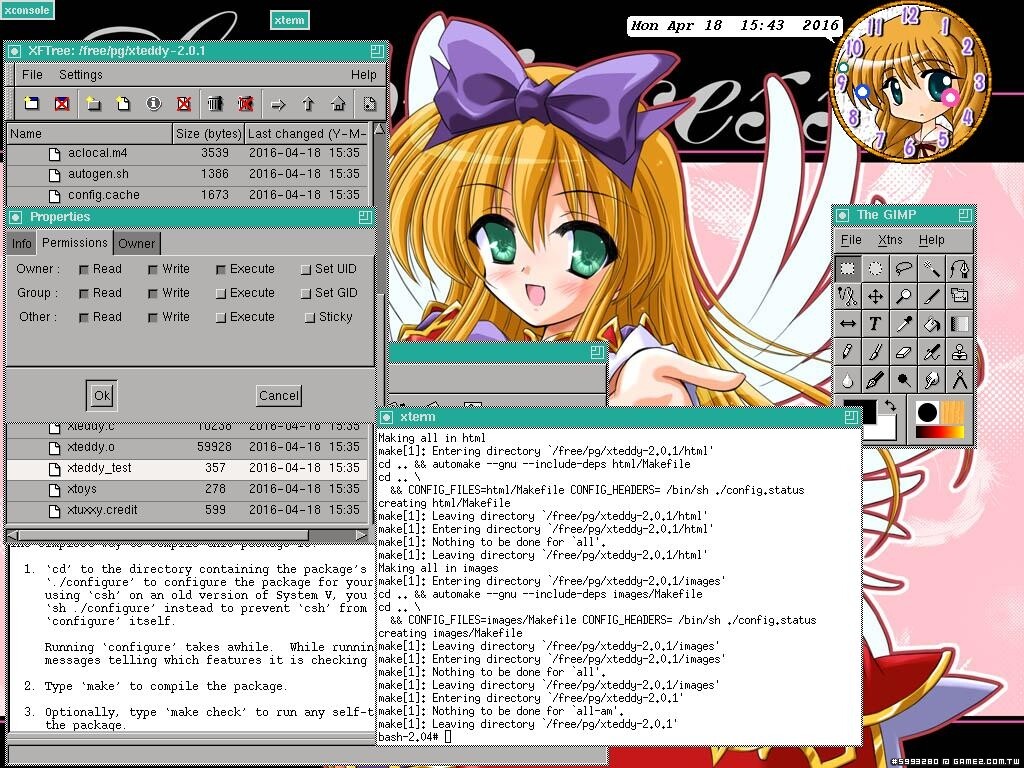1024x768 pixels.
Task: Toggle Owner Execute permission
Action: click(221, 269)
